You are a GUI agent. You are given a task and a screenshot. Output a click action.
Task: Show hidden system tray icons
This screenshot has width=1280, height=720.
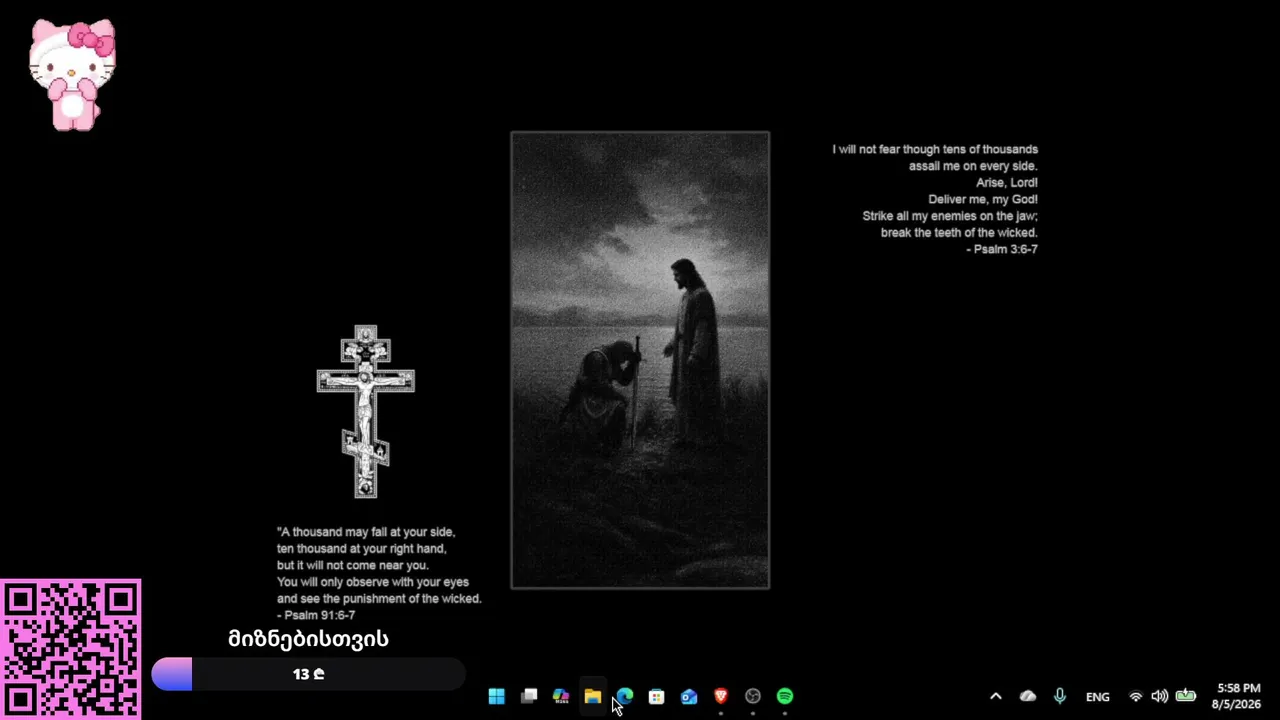point(996,696)
